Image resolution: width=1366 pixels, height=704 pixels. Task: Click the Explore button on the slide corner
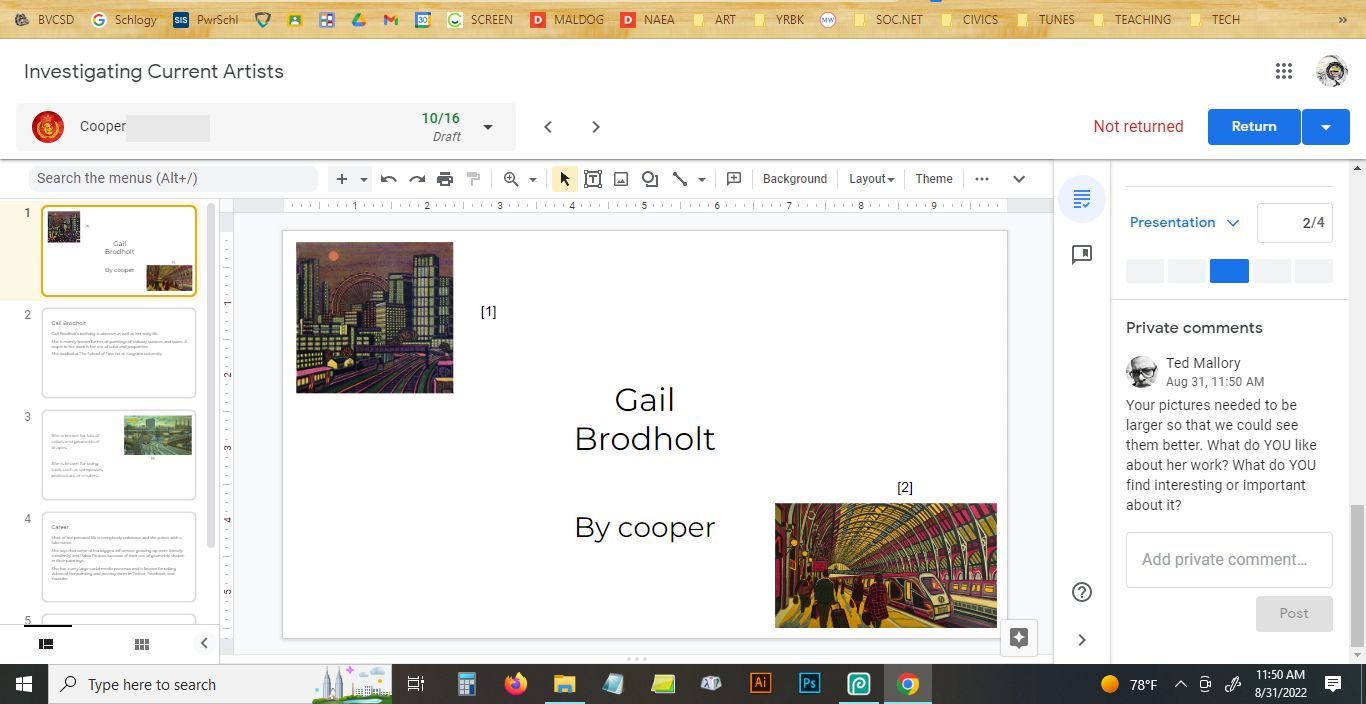coord(1019,638)
